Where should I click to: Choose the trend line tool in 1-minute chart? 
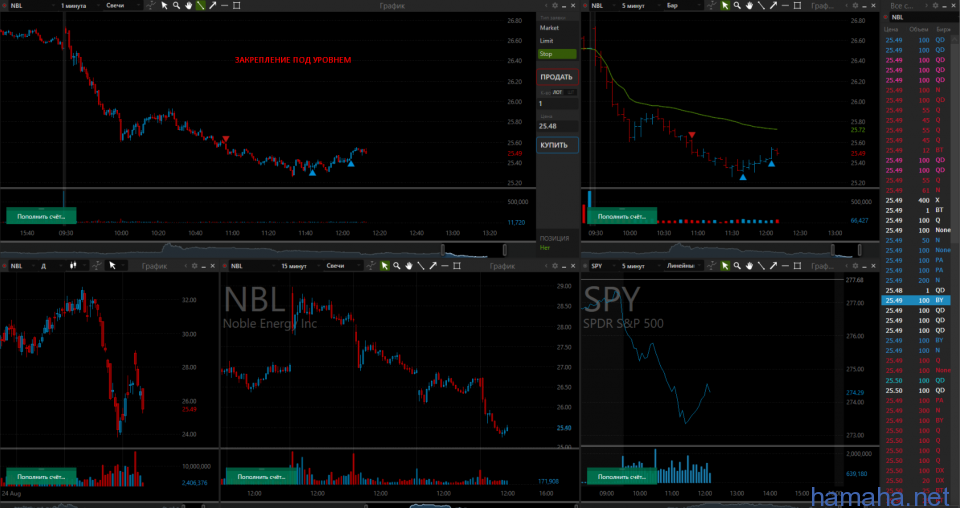(x=200, y=6)
